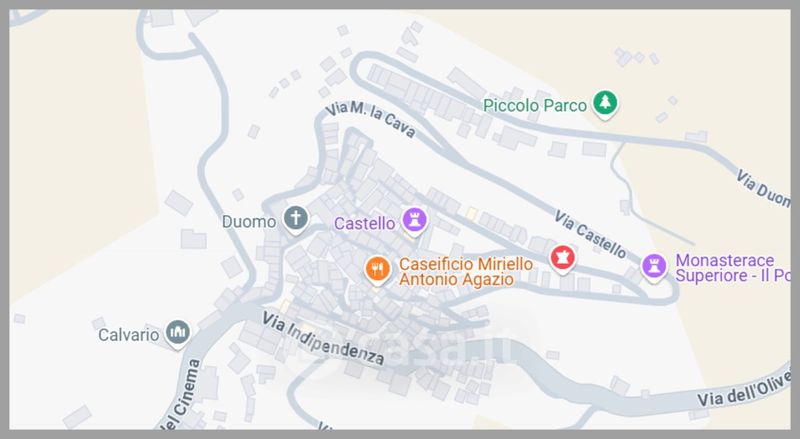The width and height of the screenshot is (800, 439).
Task: Select the Via Duomo street label
Action: 763,189
